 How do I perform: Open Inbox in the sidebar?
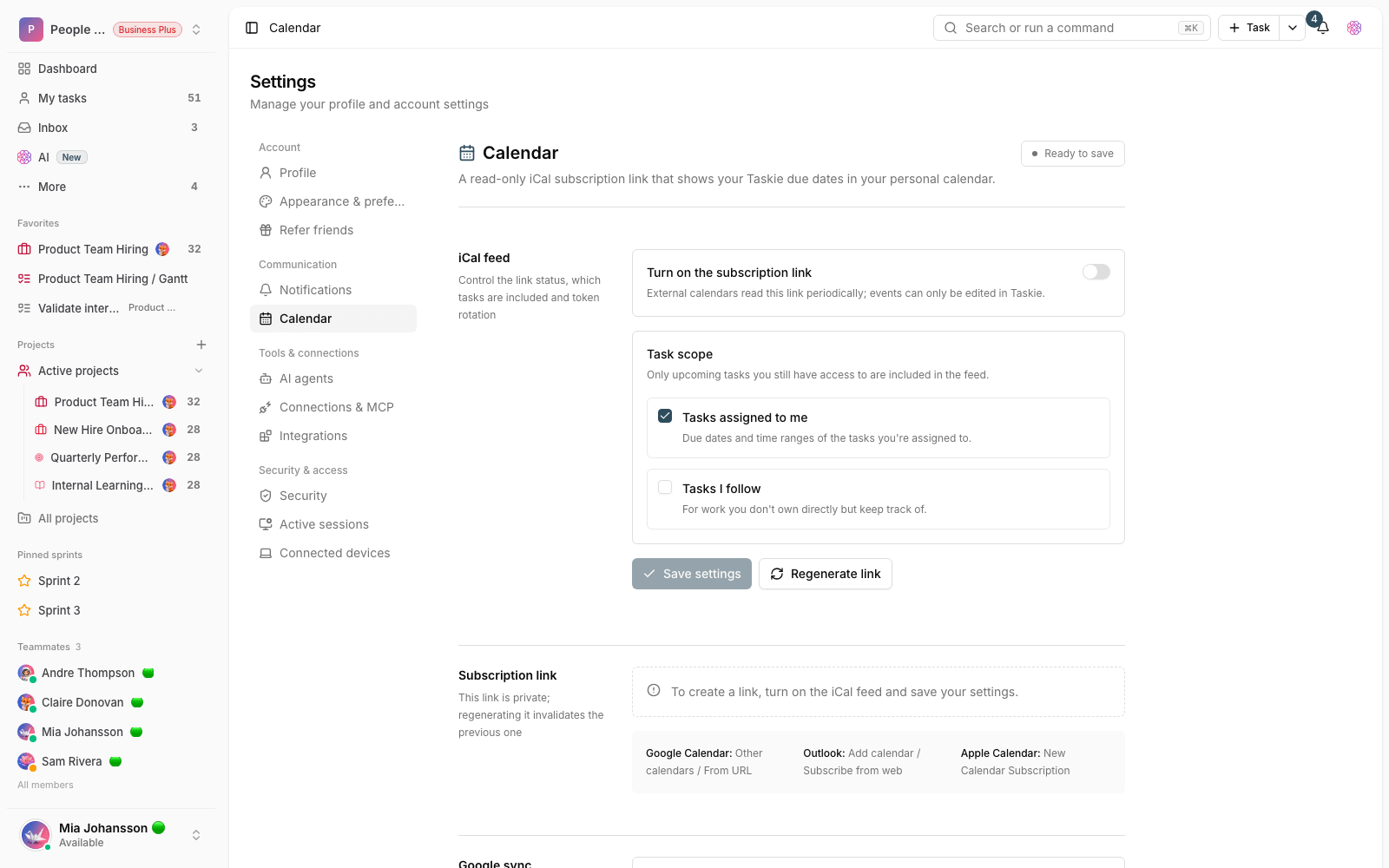click(111, 128)
